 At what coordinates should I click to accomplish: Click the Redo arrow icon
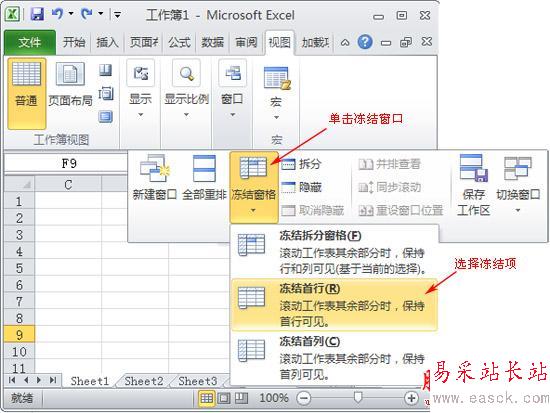click(x=86, y=14)
